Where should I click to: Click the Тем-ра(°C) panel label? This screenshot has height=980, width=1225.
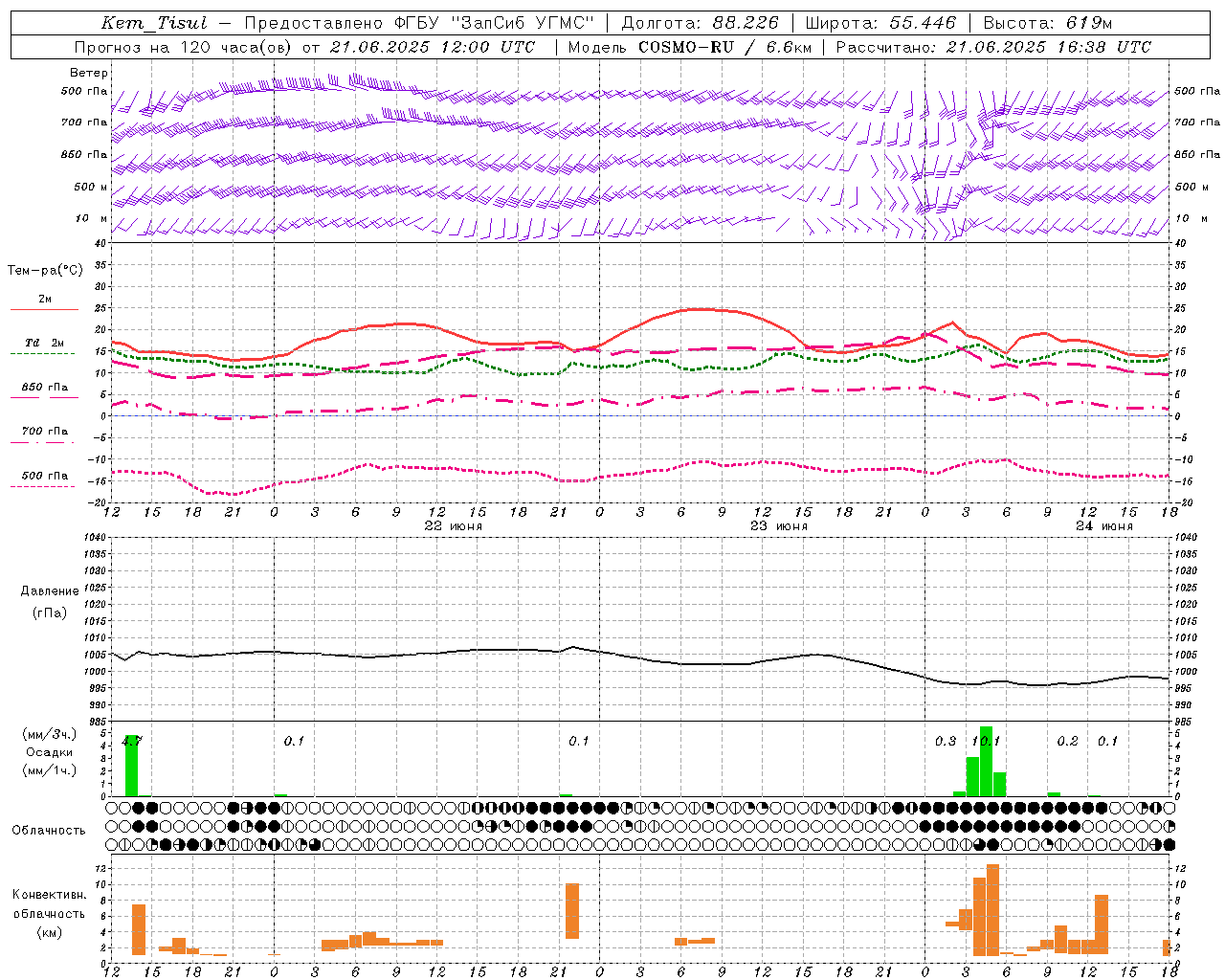pos(45,271)
